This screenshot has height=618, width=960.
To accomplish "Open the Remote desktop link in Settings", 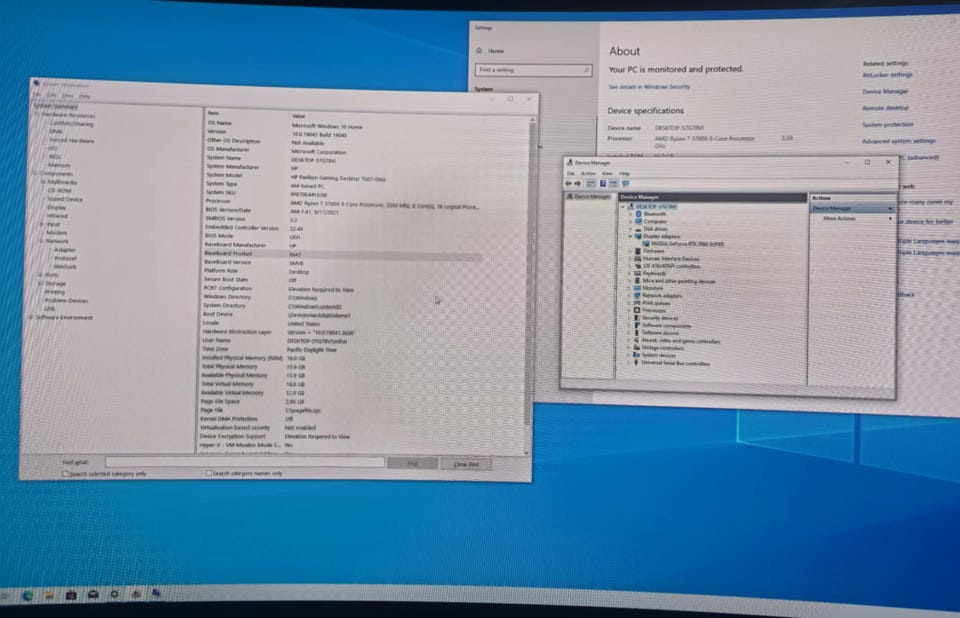I will click(x=885, y=108).
